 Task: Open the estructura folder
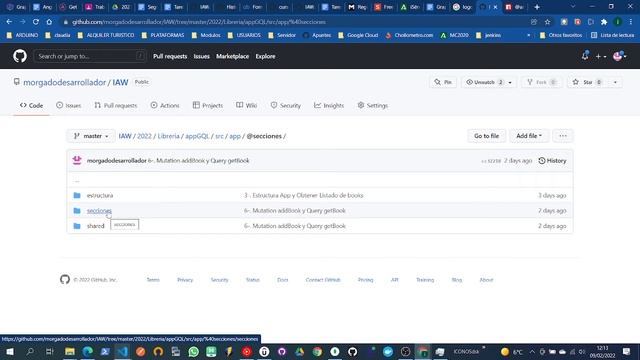point(100,196)
